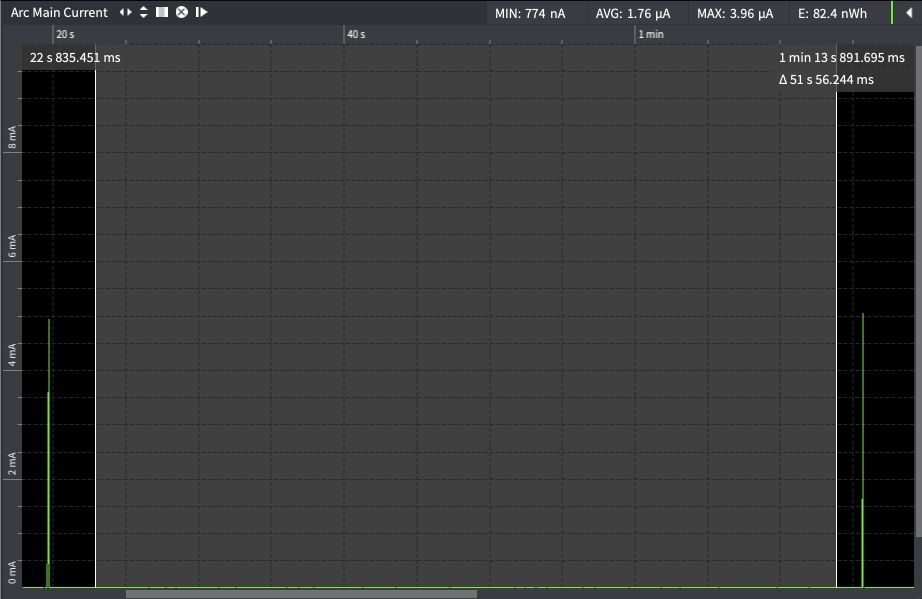
Task: Click the green current spike after selection end
Action: pos(863,450)
